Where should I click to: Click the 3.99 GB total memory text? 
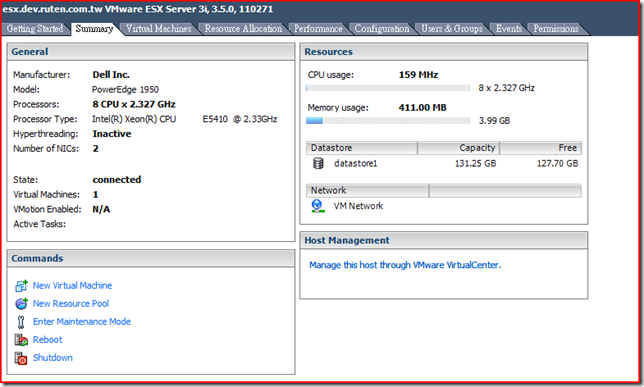[494, 121]
